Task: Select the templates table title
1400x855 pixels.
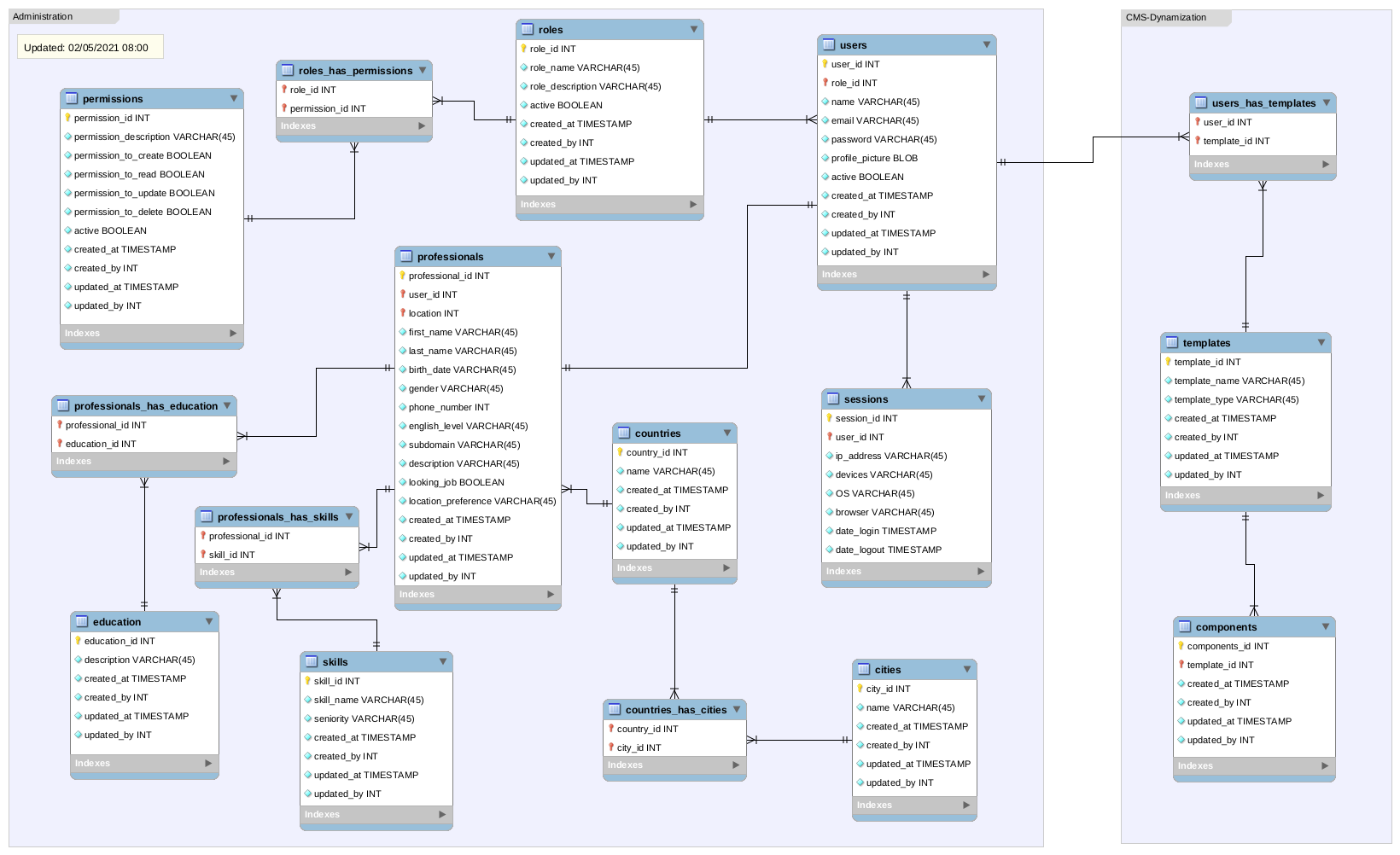Action: (x=1206, y=343)
